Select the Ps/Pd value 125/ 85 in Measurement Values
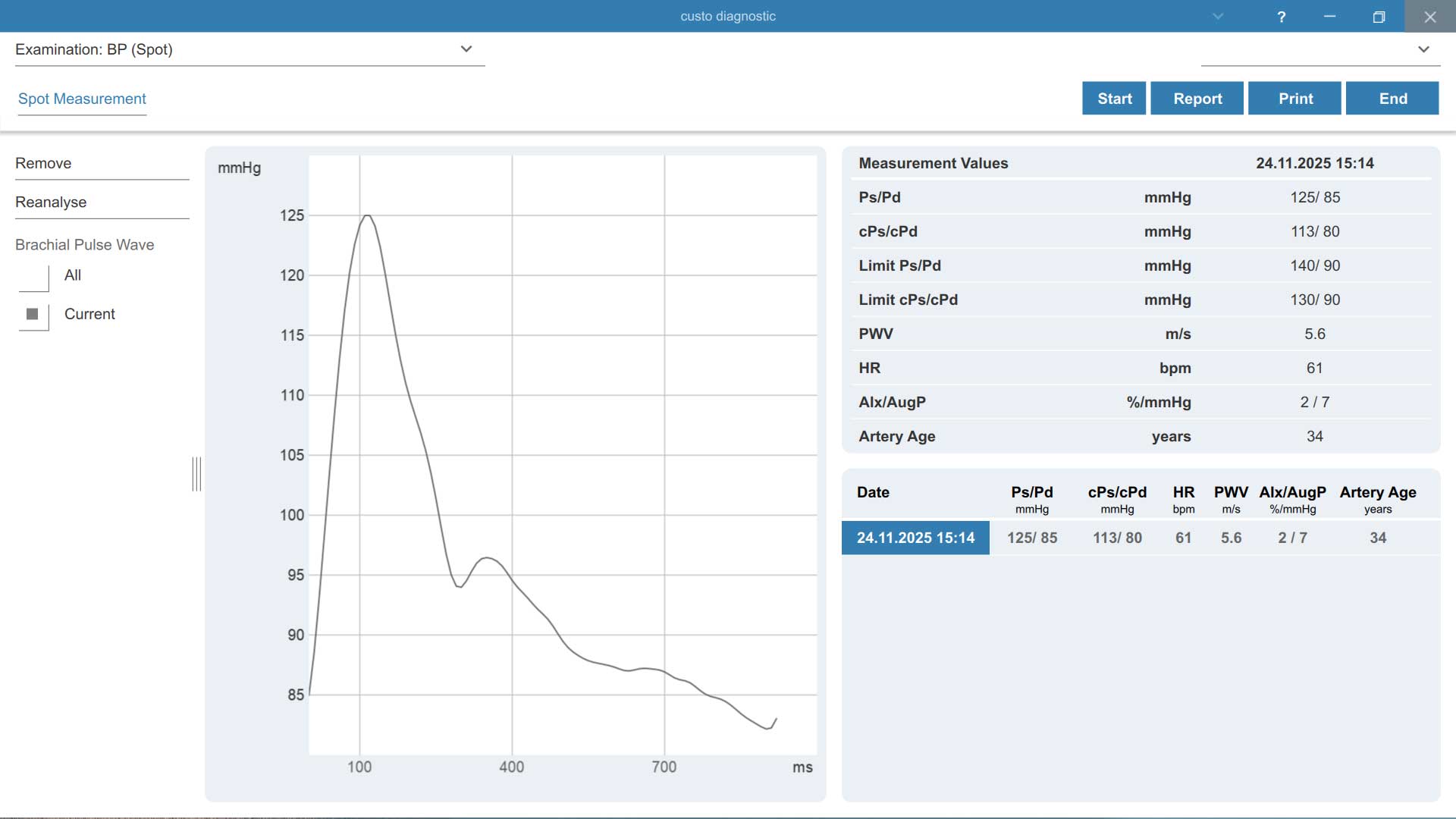Screen dimensions: 1456x819 click(x=1315, y=197)
